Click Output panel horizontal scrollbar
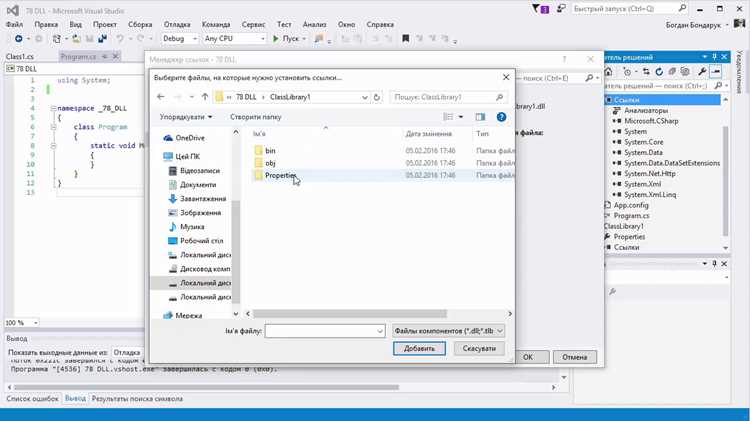750x421 pixels. pyautogui.click(x=206, y=387)
